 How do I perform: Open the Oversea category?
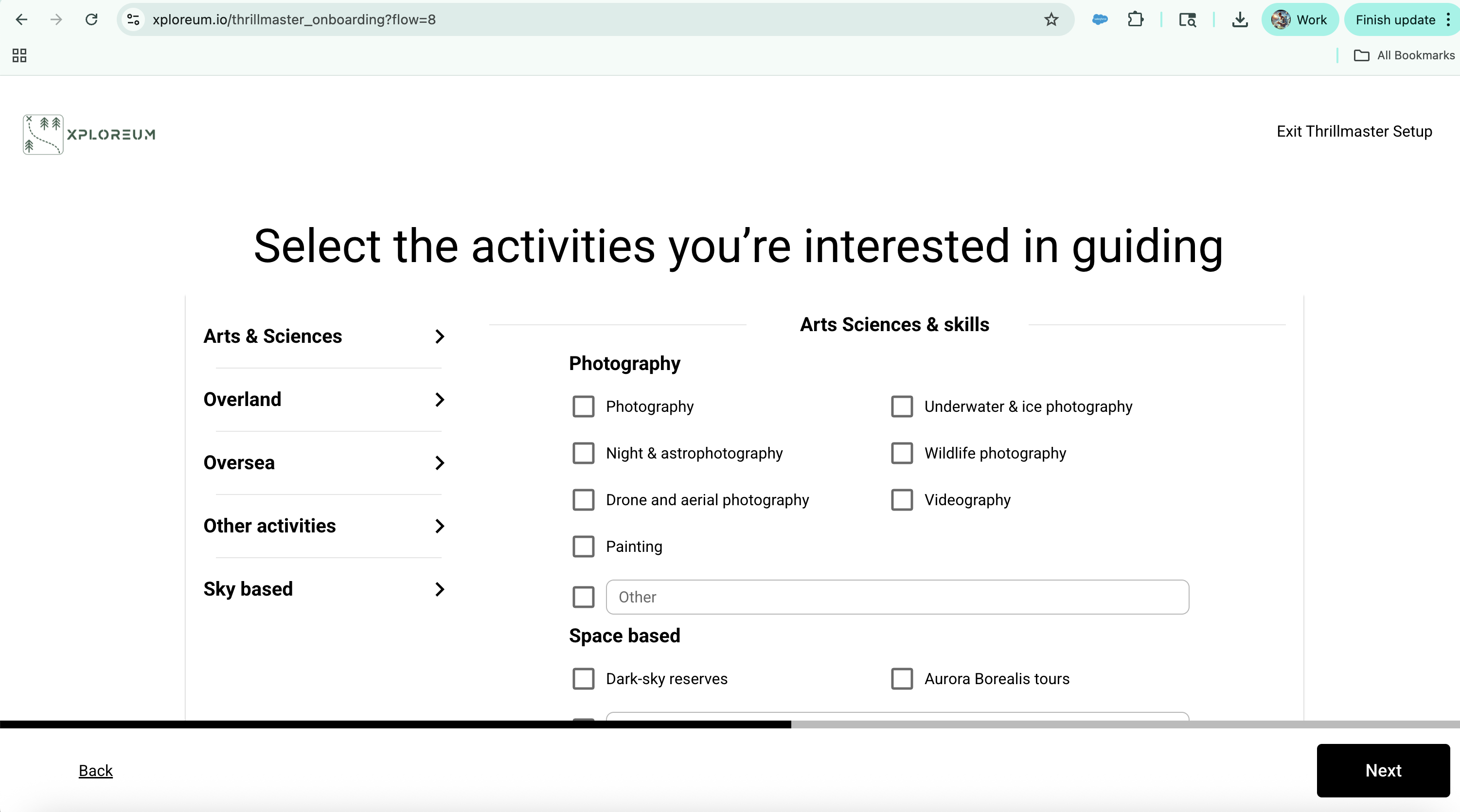tap(325, 463)
